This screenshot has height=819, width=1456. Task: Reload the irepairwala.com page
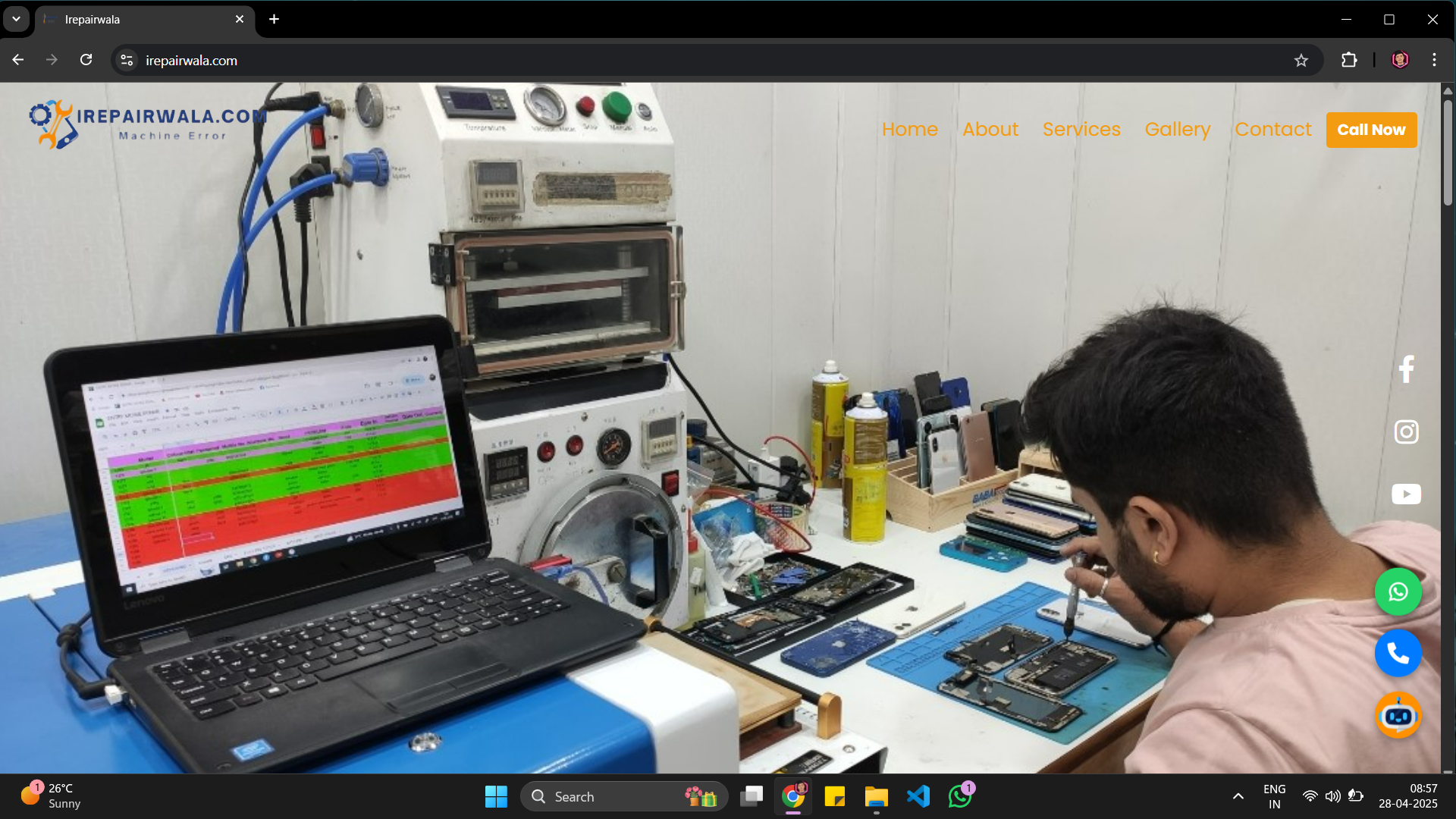[x=86, y=60]
